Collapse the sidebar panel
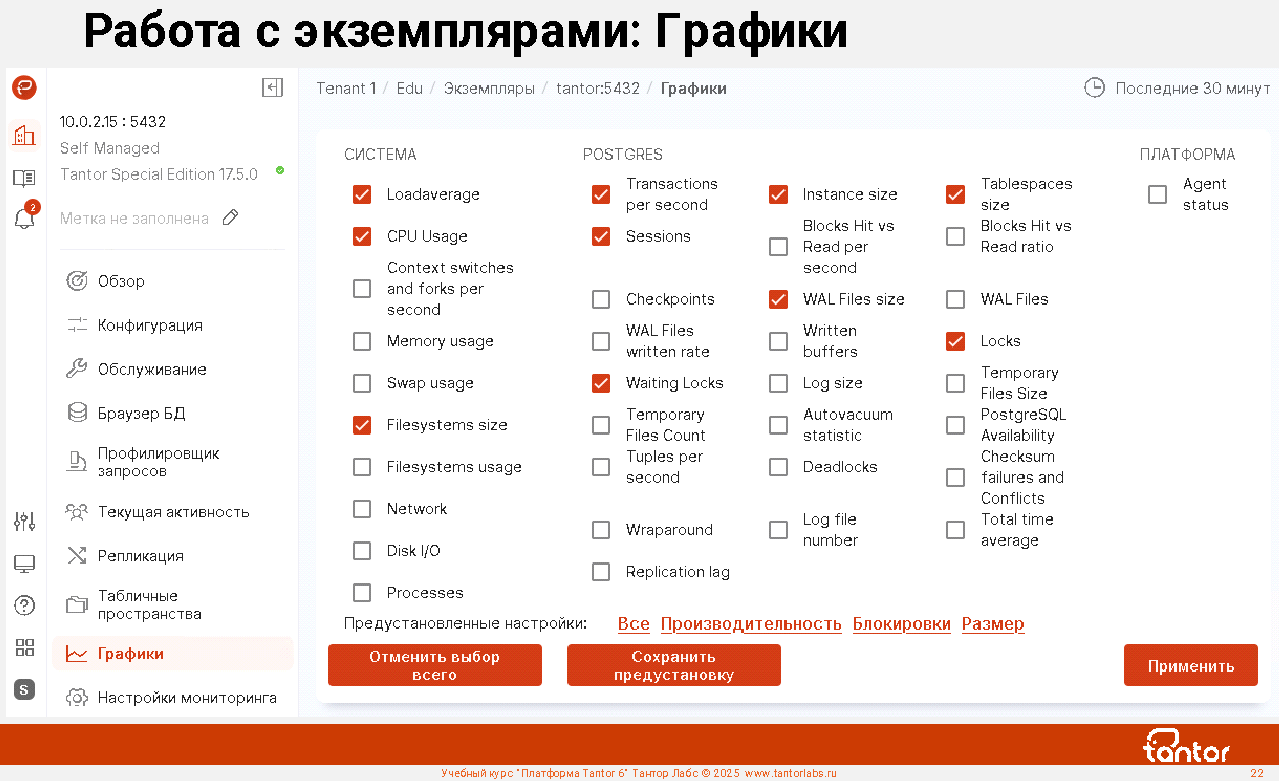Screen dimensions: 1279x781 [272, 88]
